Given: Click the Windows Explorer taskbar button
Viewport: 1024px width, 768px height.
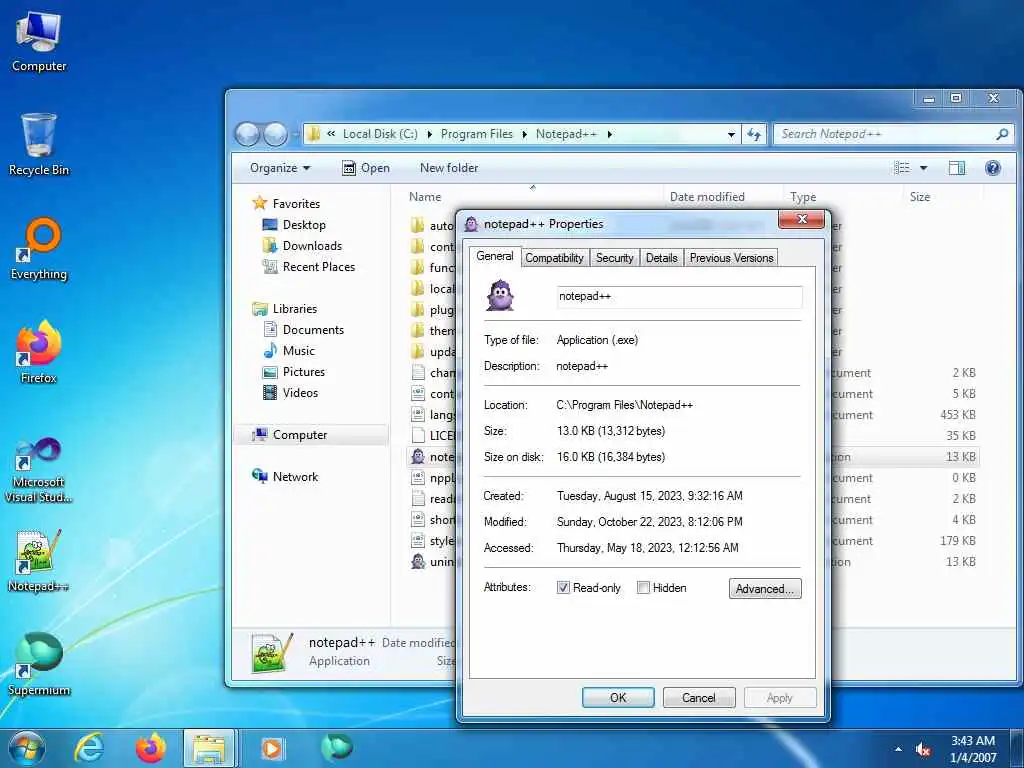Looking at the screenshot, I should click(209, 748).
